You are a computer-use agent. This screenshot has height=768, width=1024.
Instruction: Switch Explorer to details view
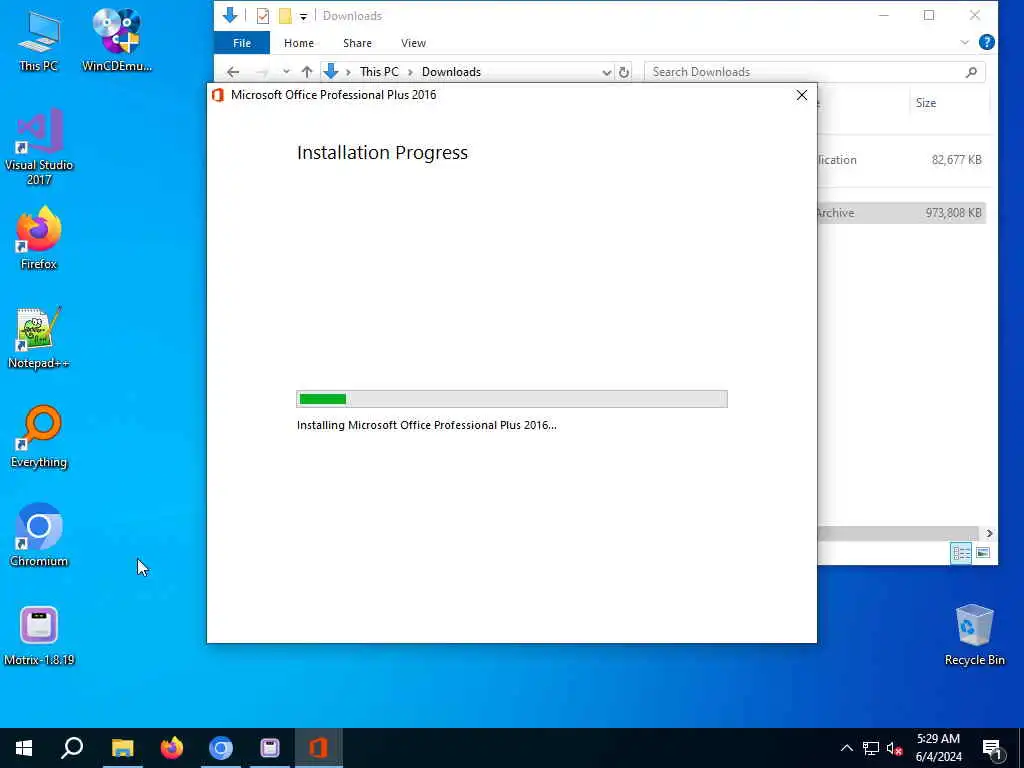(x=961, y=553)
